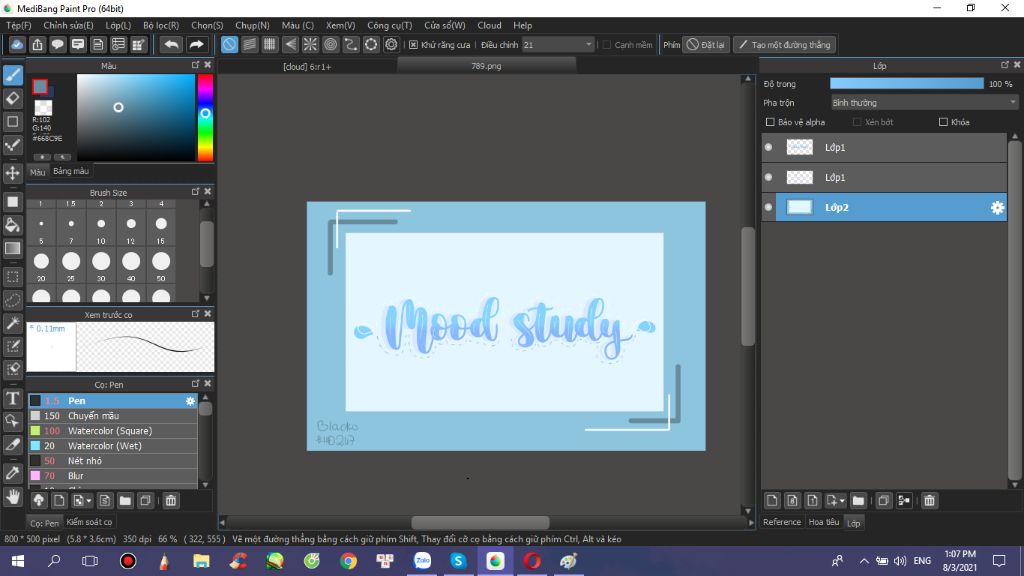Pick the Select Pen tool
Screen dimensions: 1024x576
[13, 345]
